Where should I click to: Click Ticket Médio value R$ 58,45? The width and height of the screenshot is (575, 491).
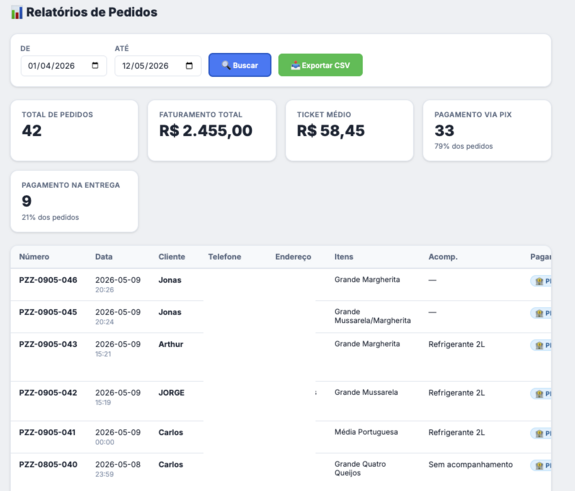(x=331, y=131)
